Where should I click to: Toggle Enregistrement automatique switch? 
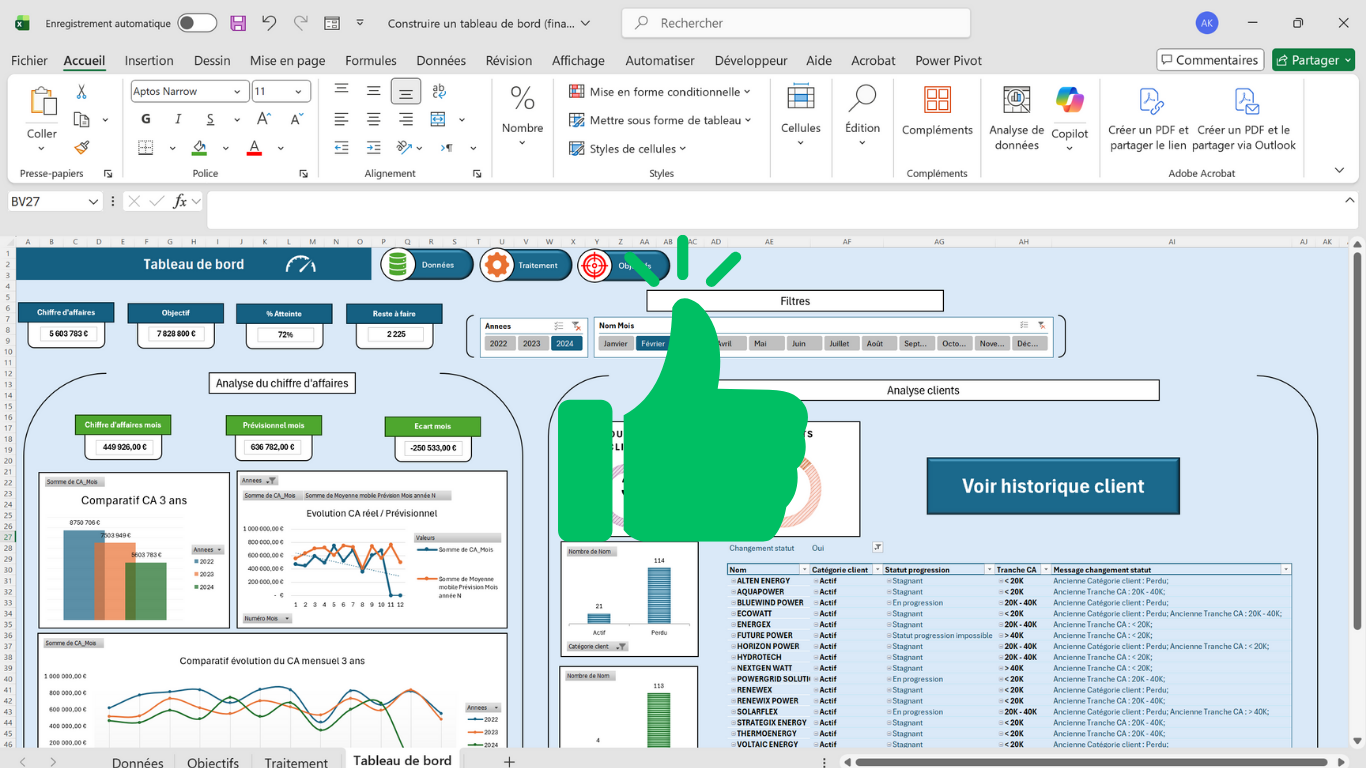tap(197, 23)
